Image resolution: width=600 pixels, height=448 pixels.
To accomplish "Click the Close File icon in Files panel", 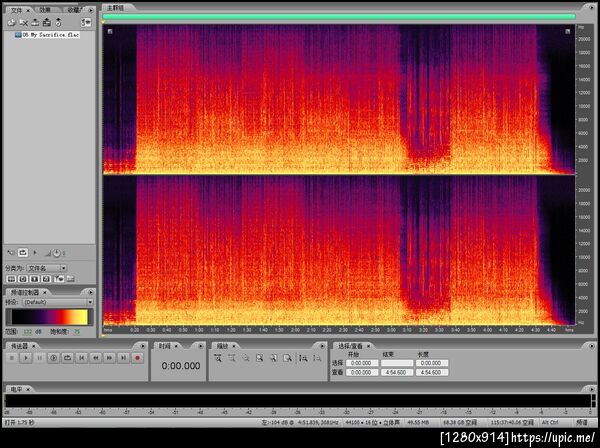I will (23, 23).
